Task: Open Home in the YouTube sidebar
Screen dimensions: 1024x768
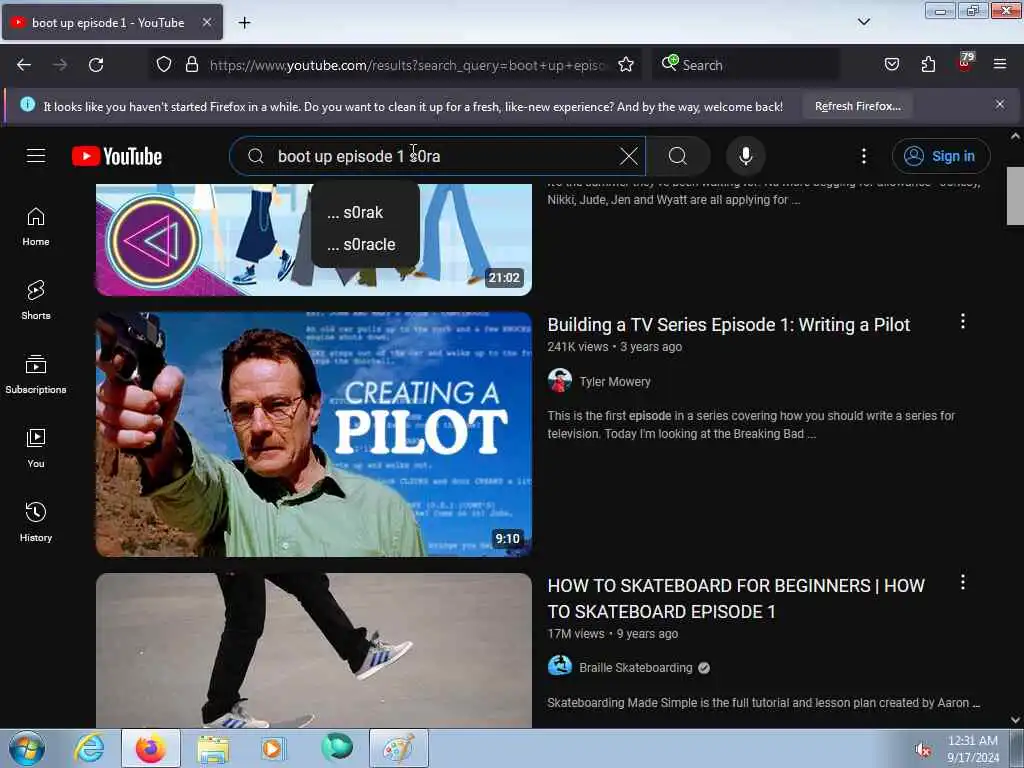Action: tap(36, 227)
